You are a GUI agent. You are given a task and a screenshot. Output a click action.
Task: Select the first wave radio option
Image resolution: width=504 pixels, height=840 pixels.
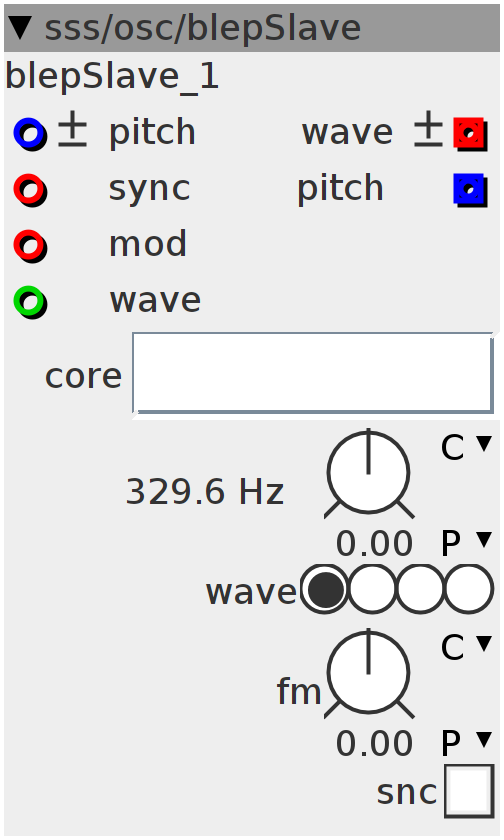[x=324, y=589]
